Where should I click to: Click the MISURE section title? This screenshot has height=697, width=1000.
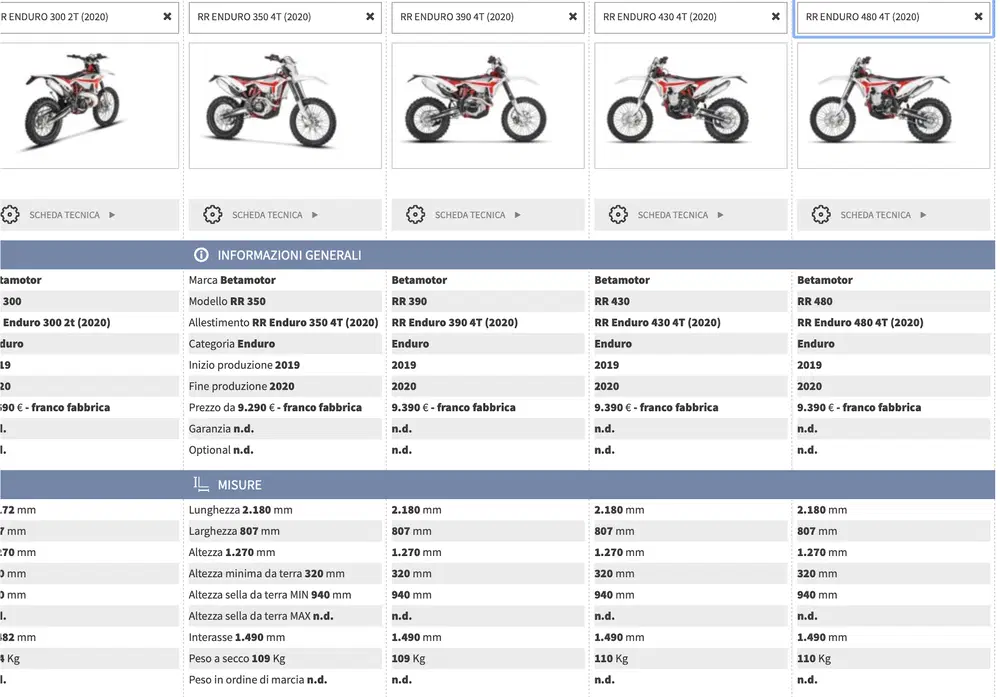(x=240, y=485)
